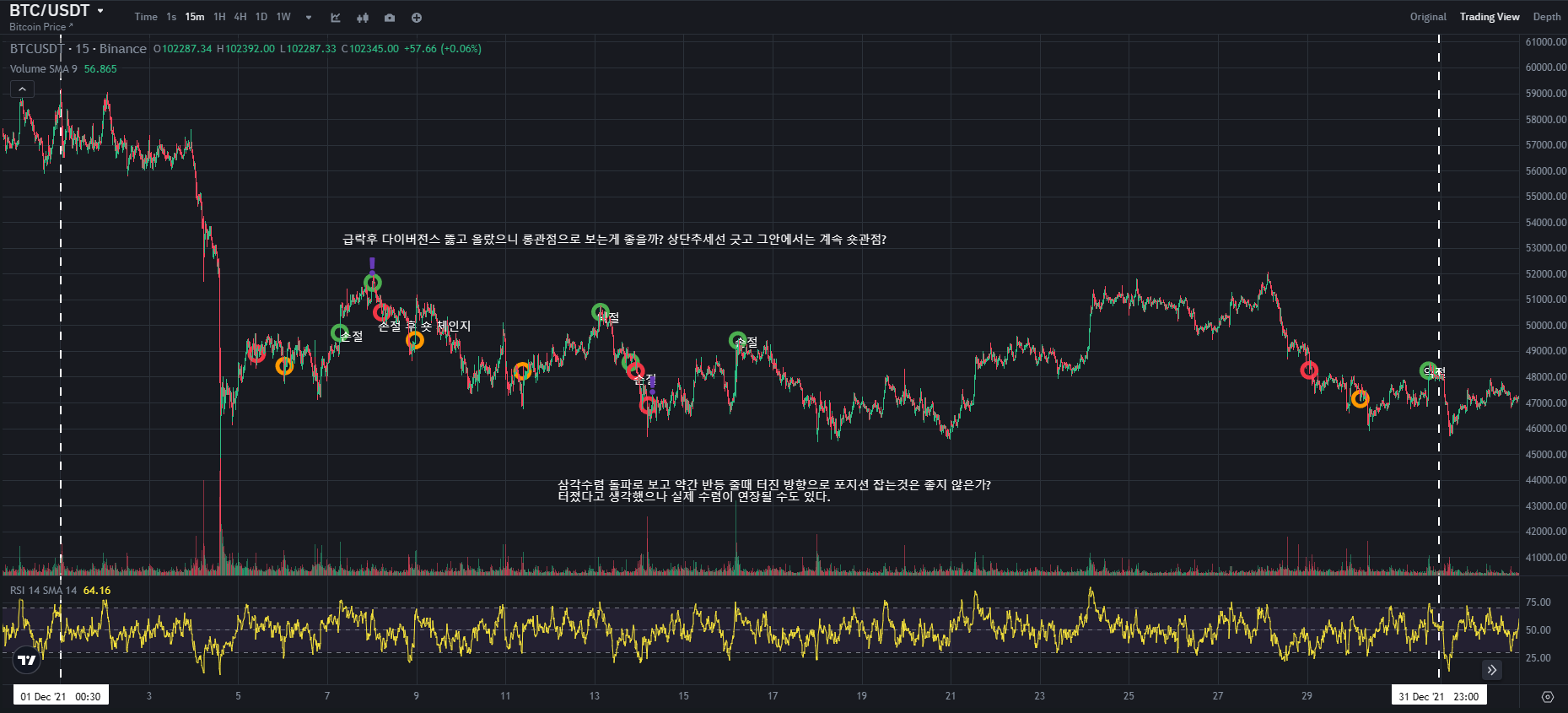This screenshot has width=1568, height=713.
Task: Switch to the Original chart tab
Action: (x=1428, y=17)
